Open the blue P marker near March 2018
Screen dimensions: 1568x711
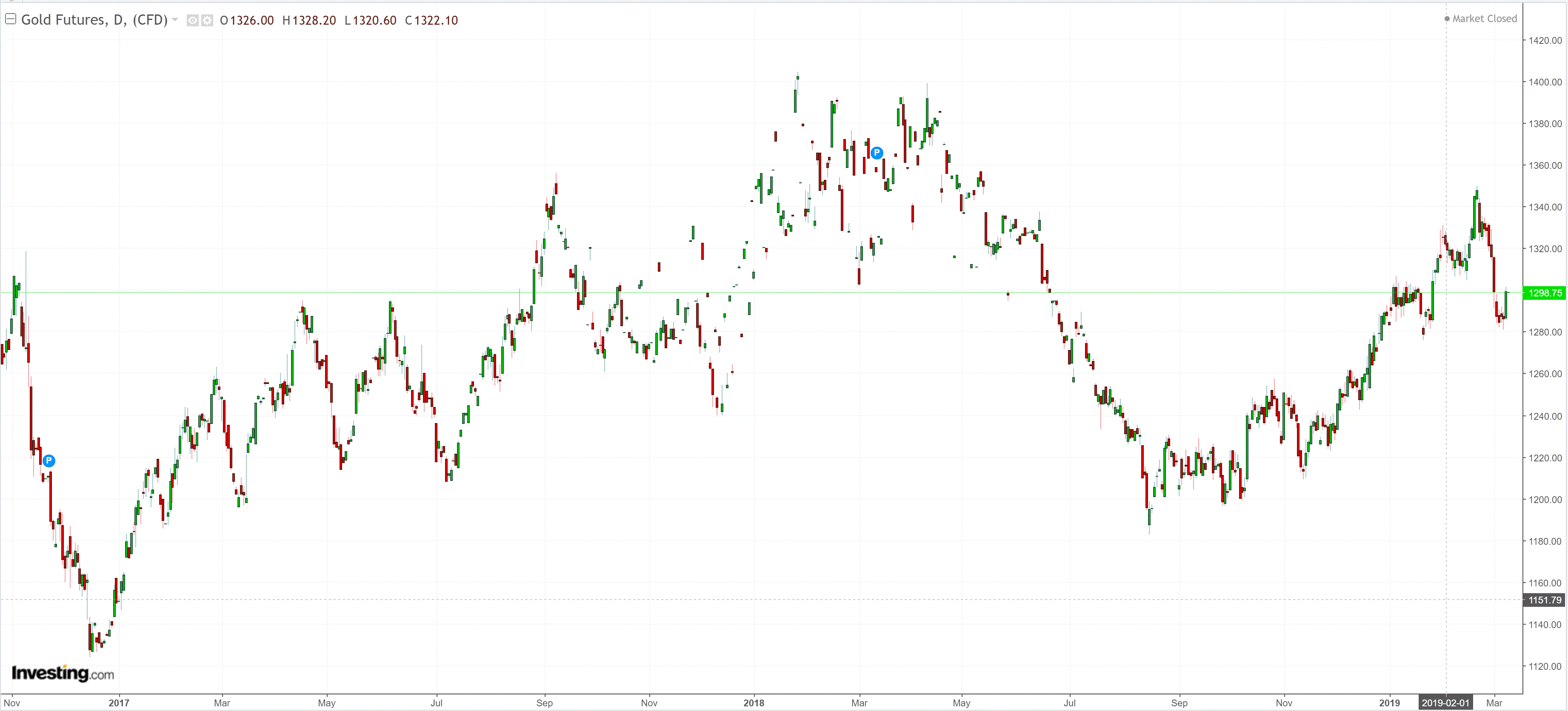pos(877,153)
